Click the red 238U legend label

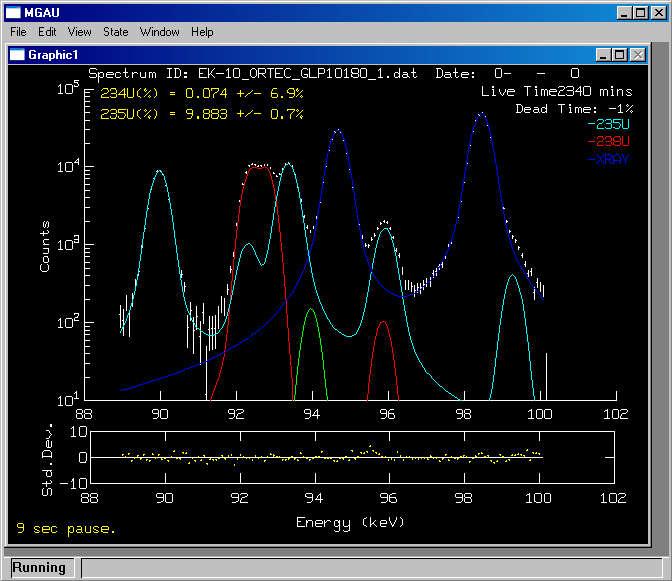point(608,141)
